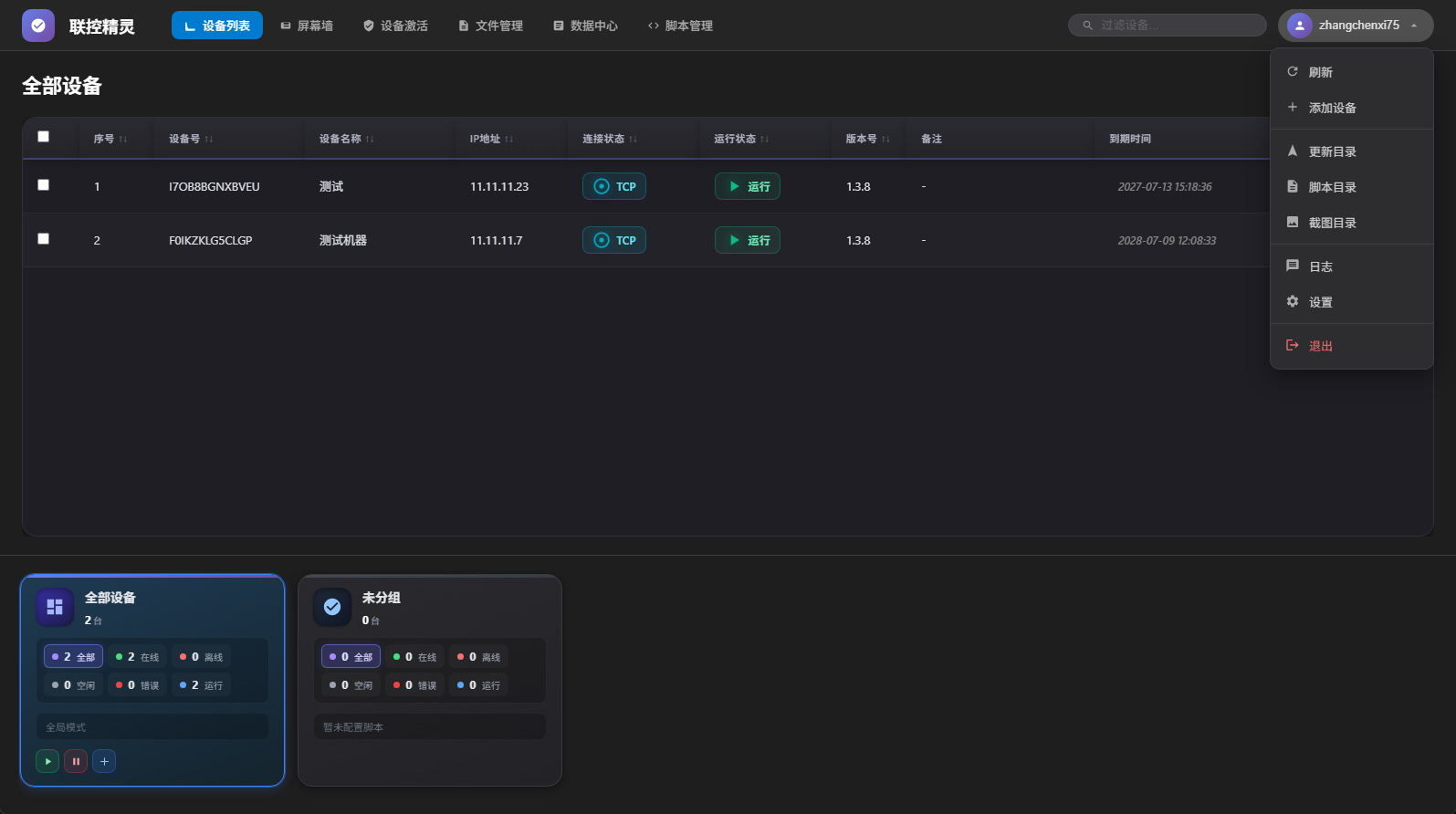Collapse the zhangchenxi75 account dropdown
1456x814 pixels.
click(1356, 26)
